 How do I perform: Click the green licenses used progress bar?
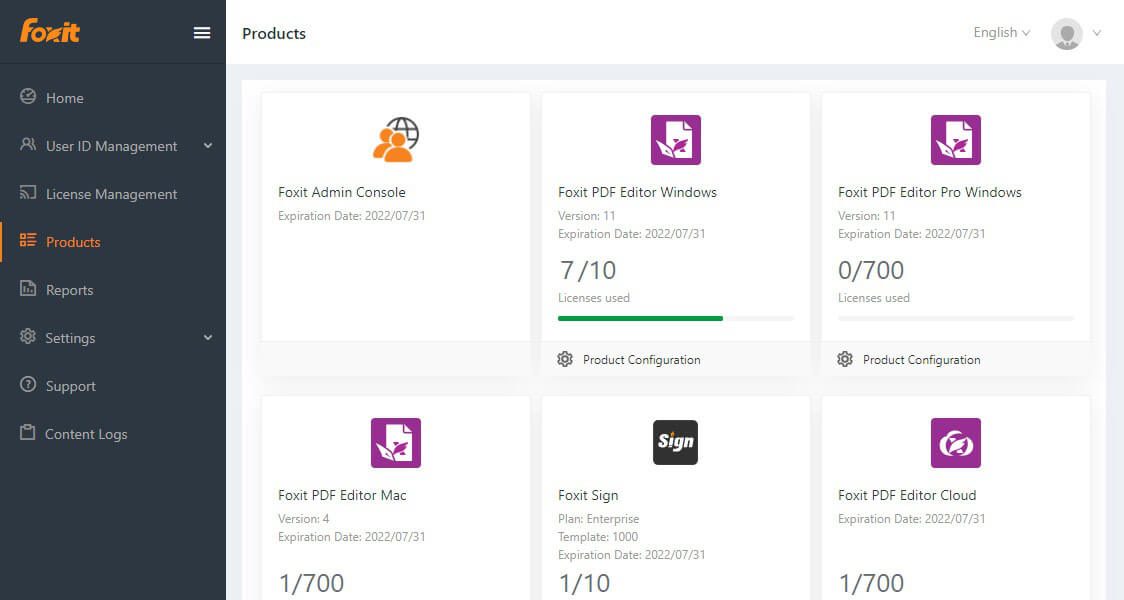pyautogui.click(x=639, y=317)
